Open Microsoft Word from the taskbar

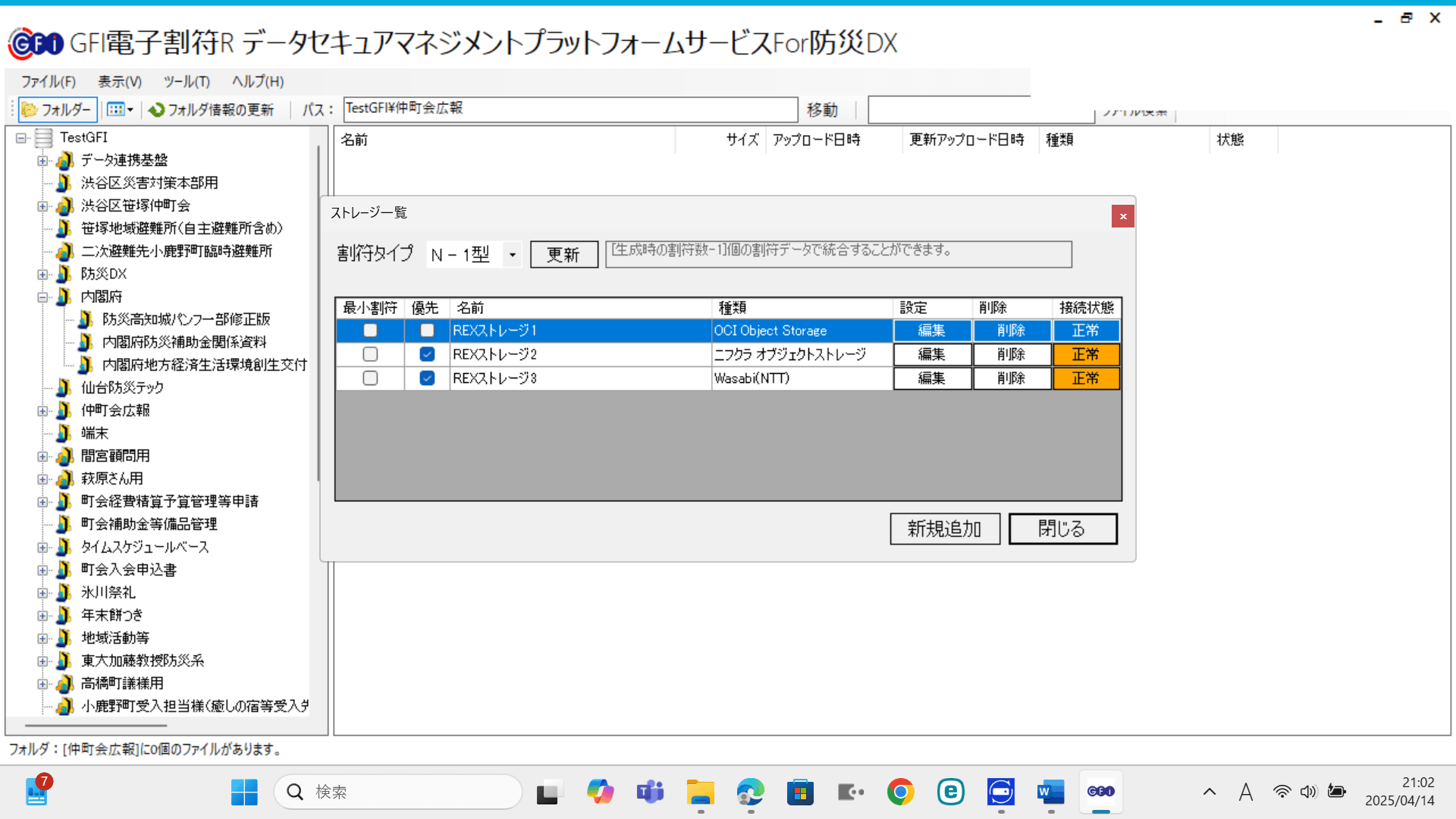click(x=1050, y=792)
